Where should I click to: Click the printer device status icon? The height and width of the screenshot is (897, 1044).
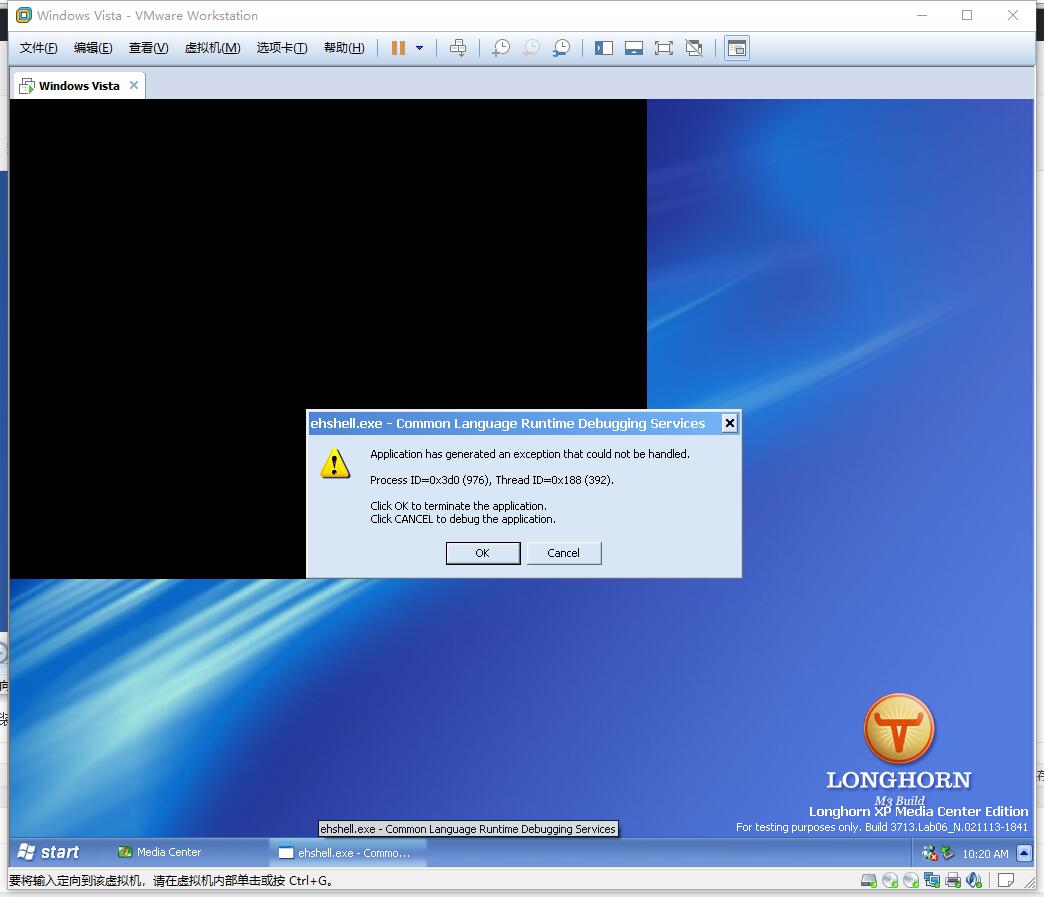[x=953, y=881]
